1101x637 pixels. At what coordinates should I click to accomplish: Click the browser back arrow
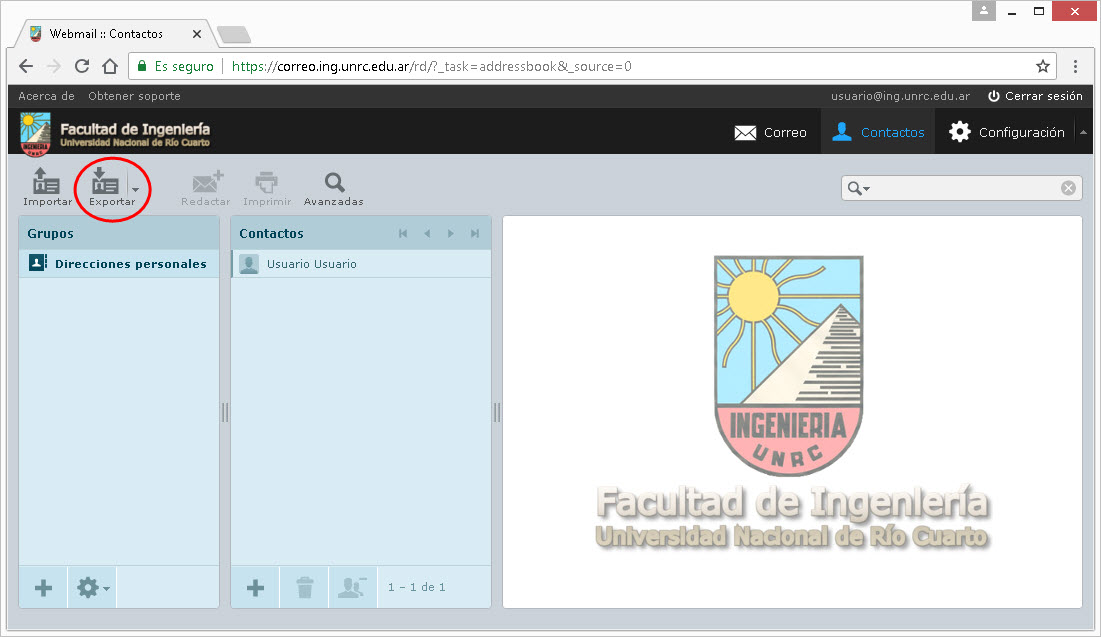tap(26, 66)
